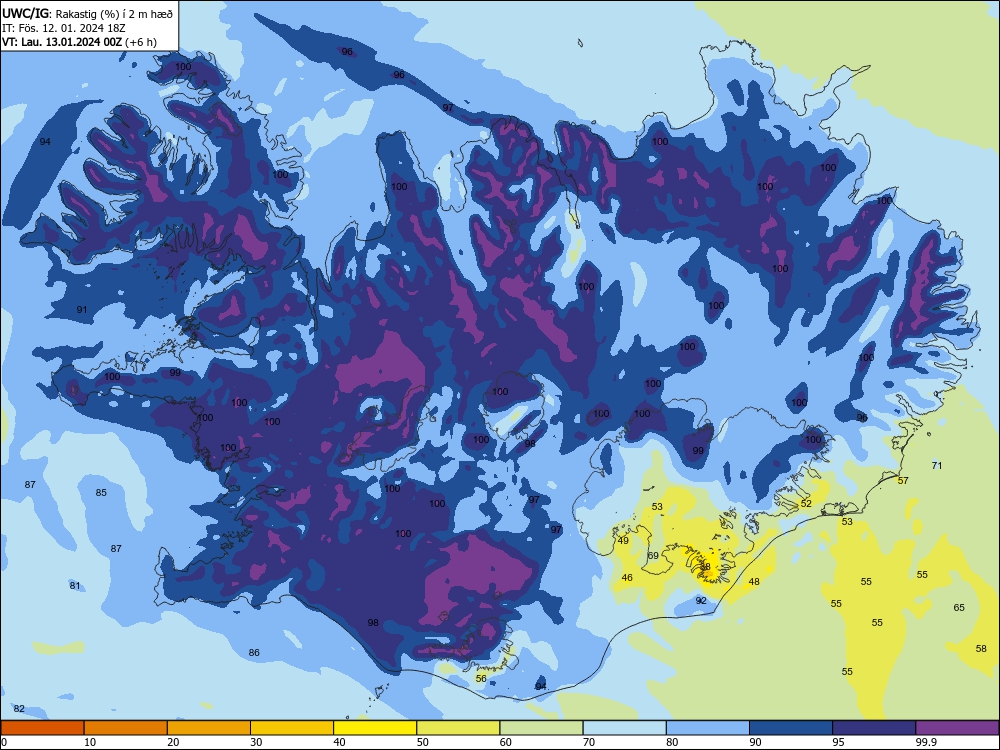Click the '71' humidity value on the map
This screenshot has height=750, width=1000.
pos(937,466)
